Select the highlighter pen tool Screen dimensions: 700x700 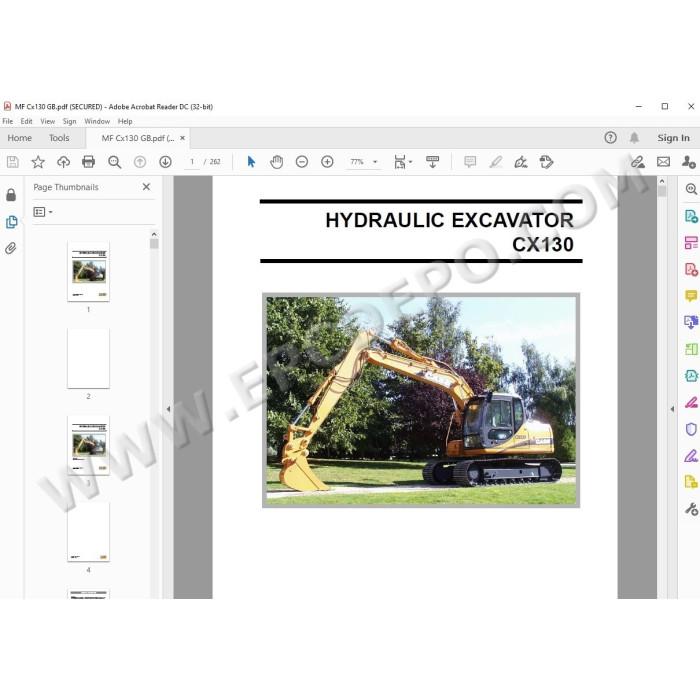496,162
